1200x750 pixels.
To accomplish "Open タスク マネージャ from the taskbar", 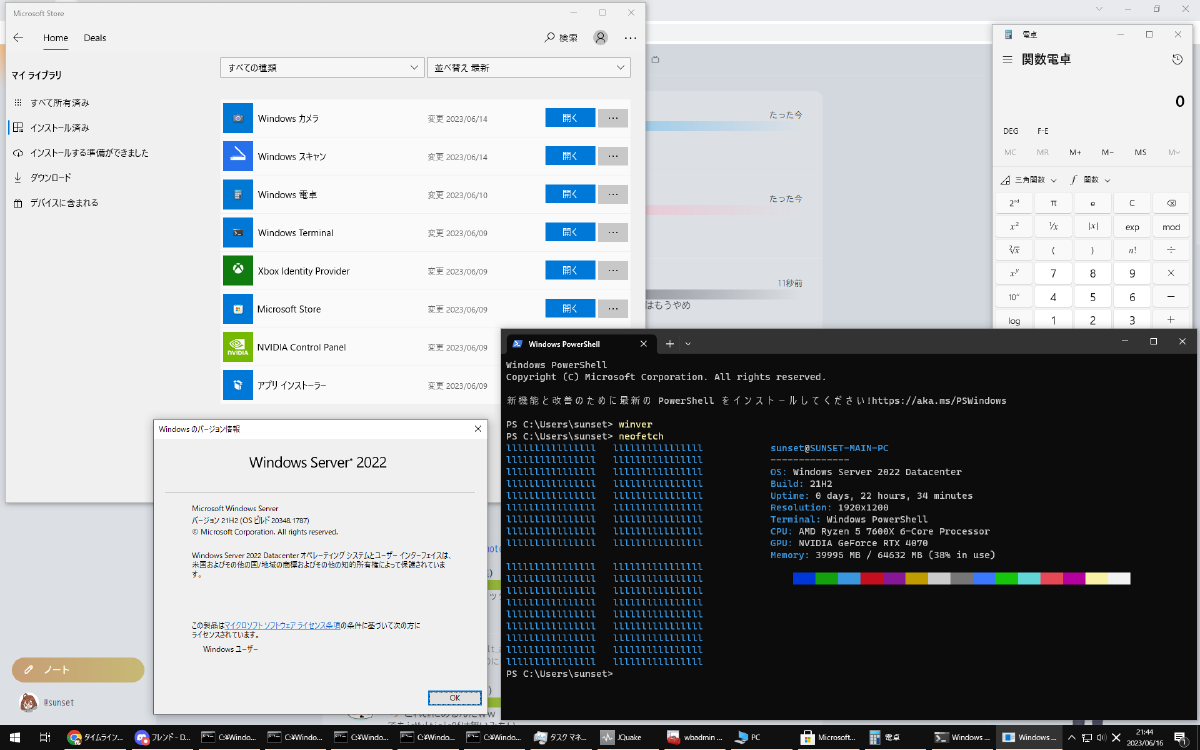I will pyautogui.click(x=559, y=738).
